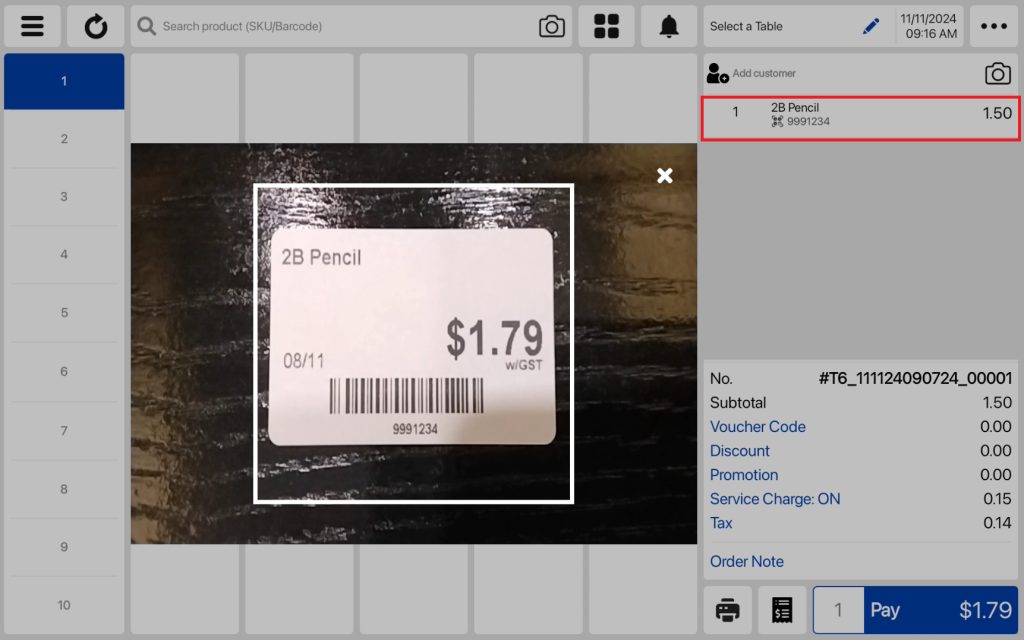This screenshot has height=640, width=1024.
Task: Select category tab 1
Action: pyautogui.click(x=64, y=82)
